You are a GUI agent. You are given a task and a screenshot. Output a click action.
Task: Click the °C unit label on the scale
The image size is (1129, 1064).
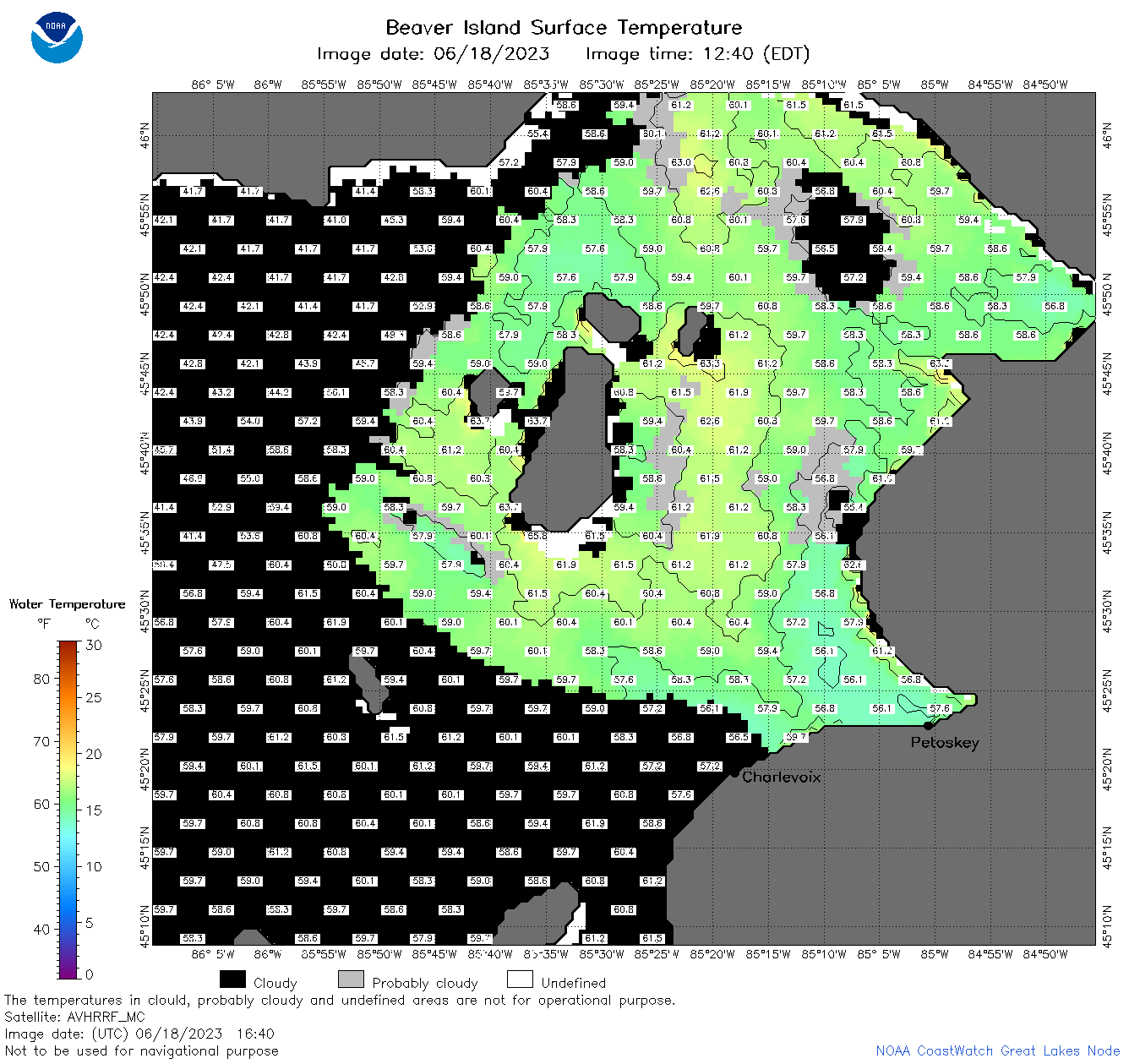pyautogui.click(x=92, y=625)
